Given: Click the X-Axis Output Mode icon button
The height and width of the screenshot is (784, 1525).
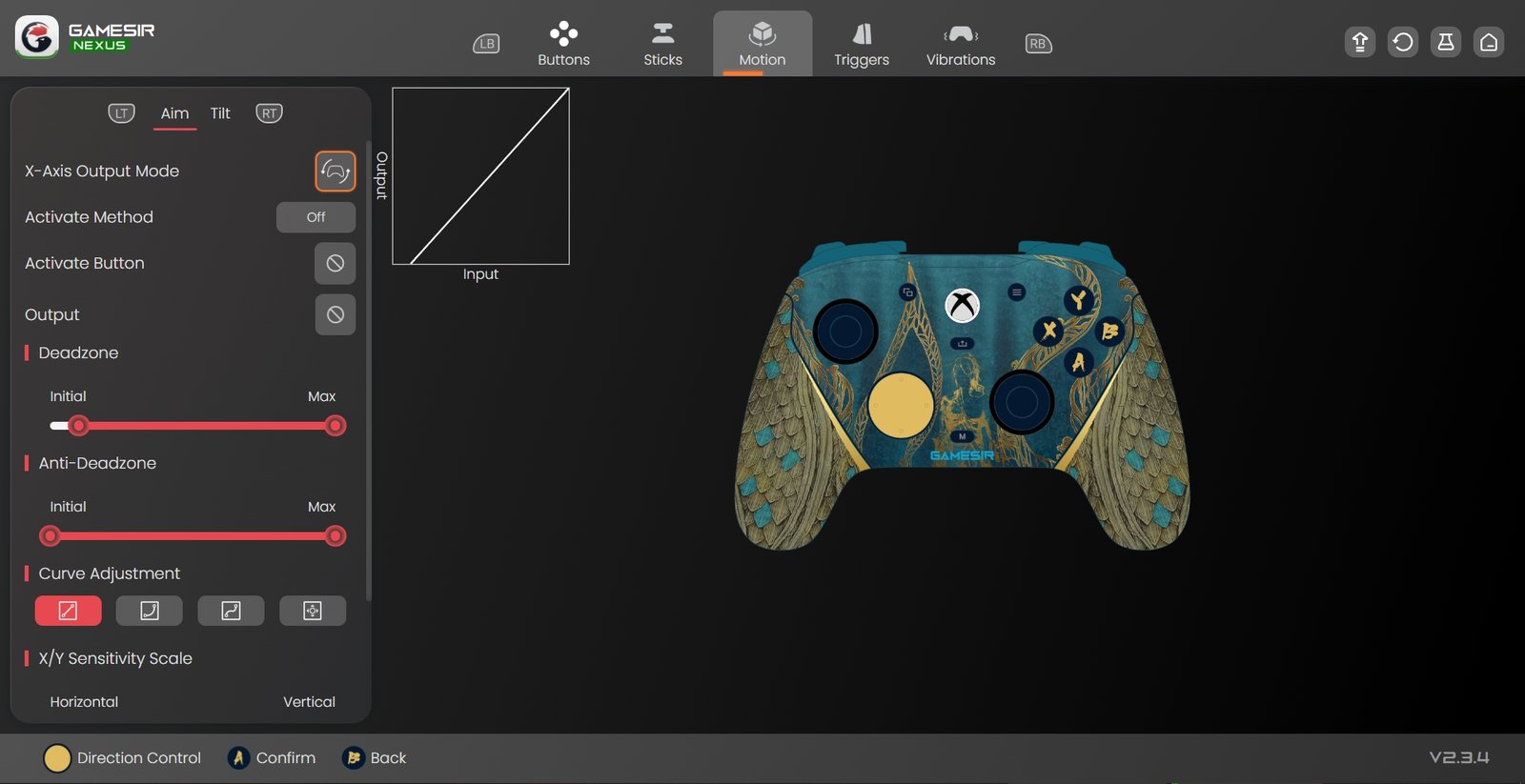Looking at the screenshot, I should click(335, 171).
